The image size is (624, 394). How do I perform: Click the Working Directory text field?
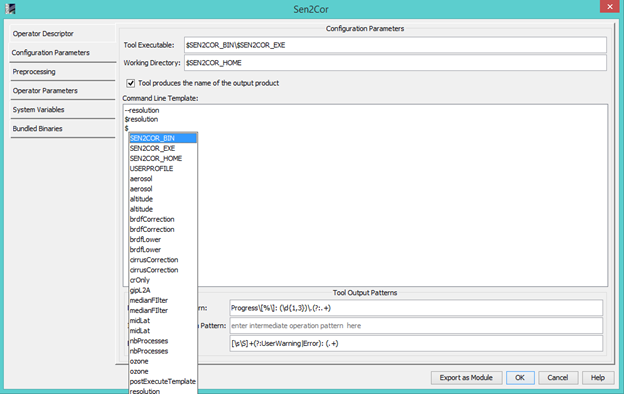click(395, 63)
